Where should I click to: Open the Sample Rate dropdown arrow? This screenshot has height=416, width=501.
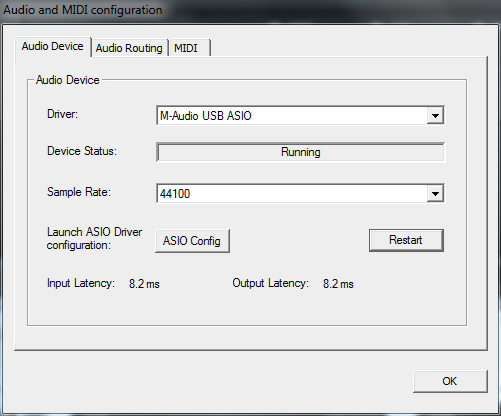(435, 193)
